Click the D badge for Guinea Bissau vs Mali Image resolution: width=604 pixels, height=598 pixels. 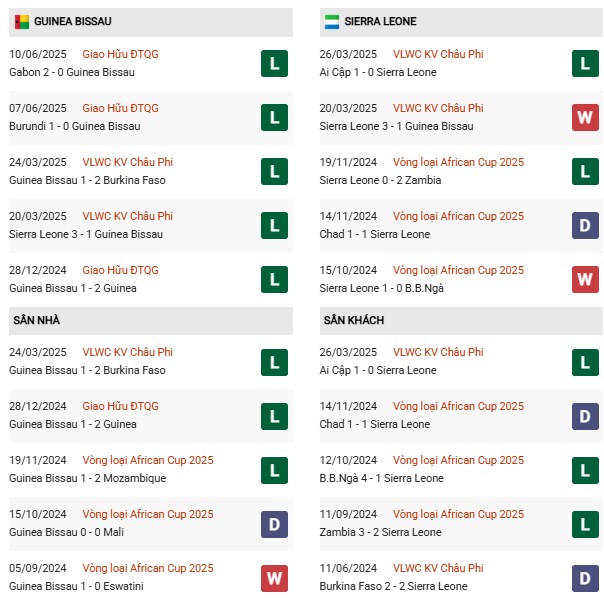coord(273,524)
